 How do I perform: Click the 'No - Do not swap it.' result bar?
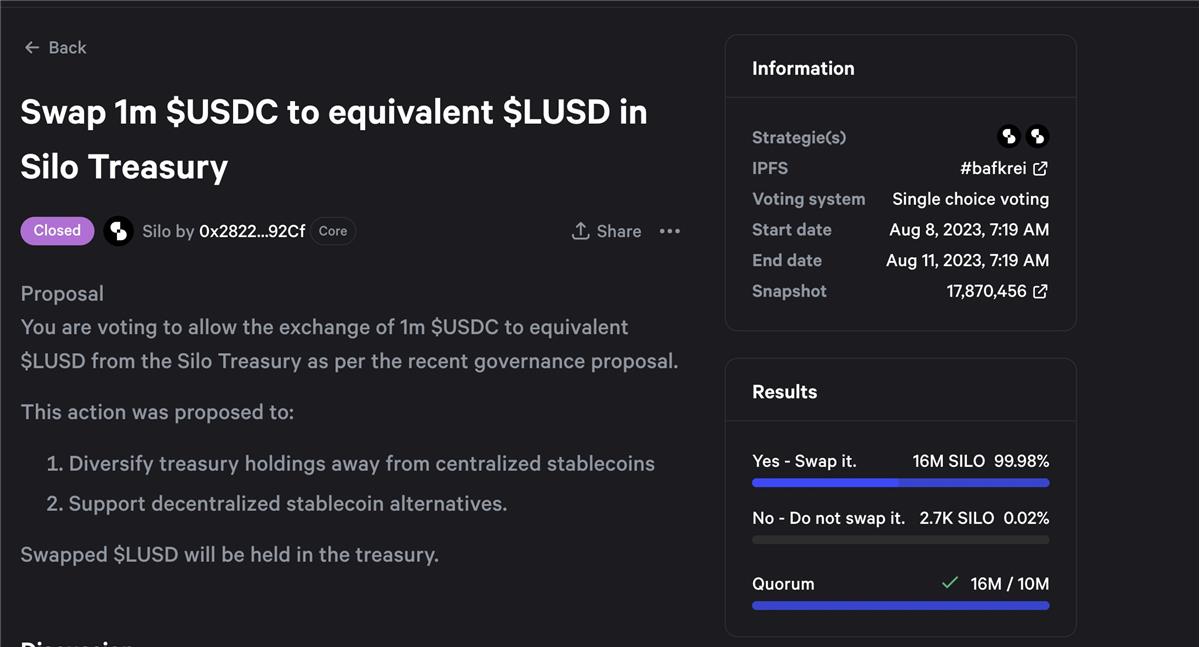[900, 540]
